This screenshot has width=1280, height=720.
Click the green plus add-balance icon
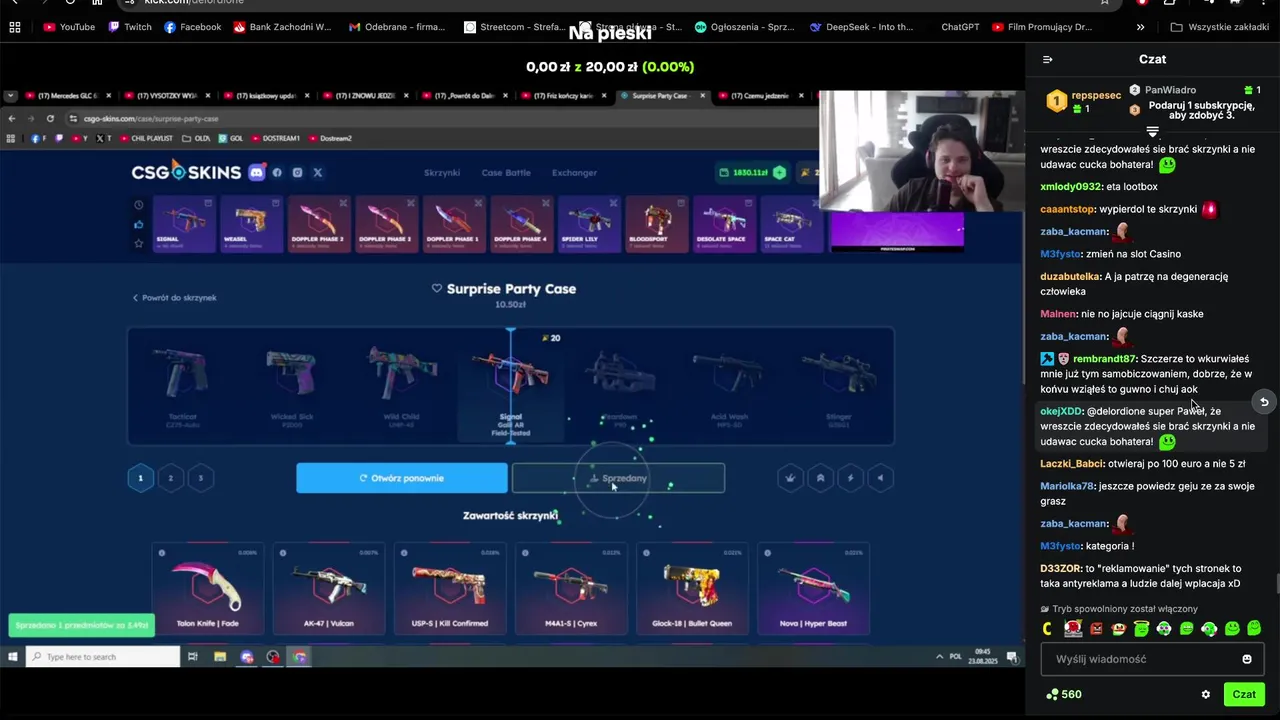[779, 172]
